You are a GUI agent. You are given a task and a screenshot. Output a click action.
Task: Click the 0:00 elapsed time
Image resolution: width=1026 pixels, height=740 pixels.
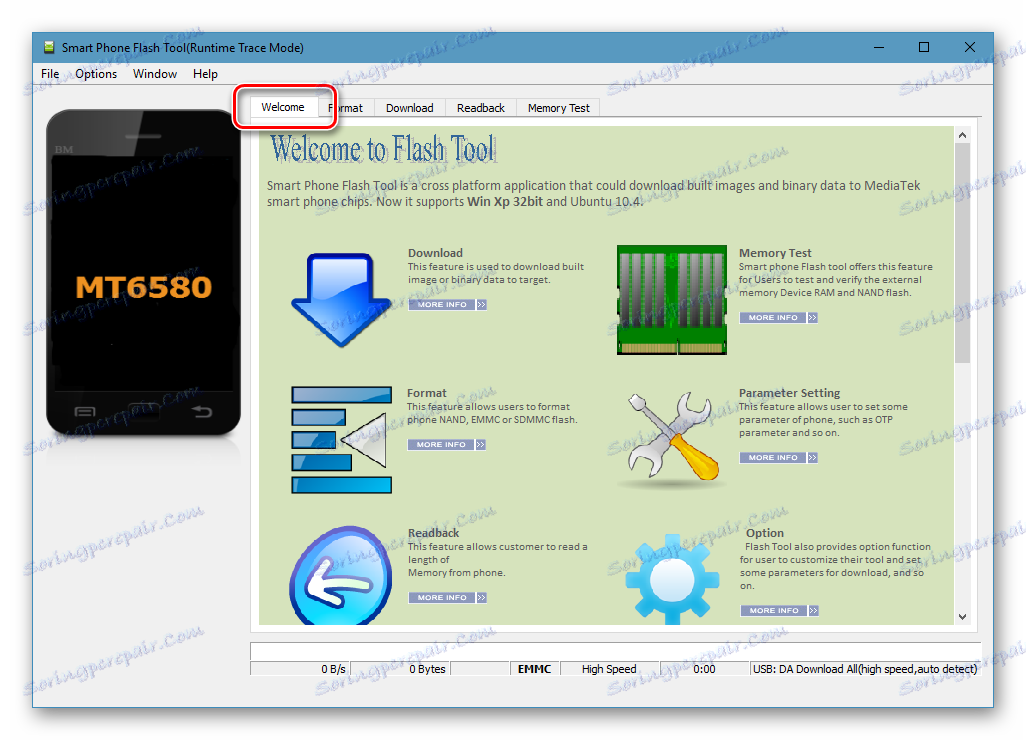(704, 669)
